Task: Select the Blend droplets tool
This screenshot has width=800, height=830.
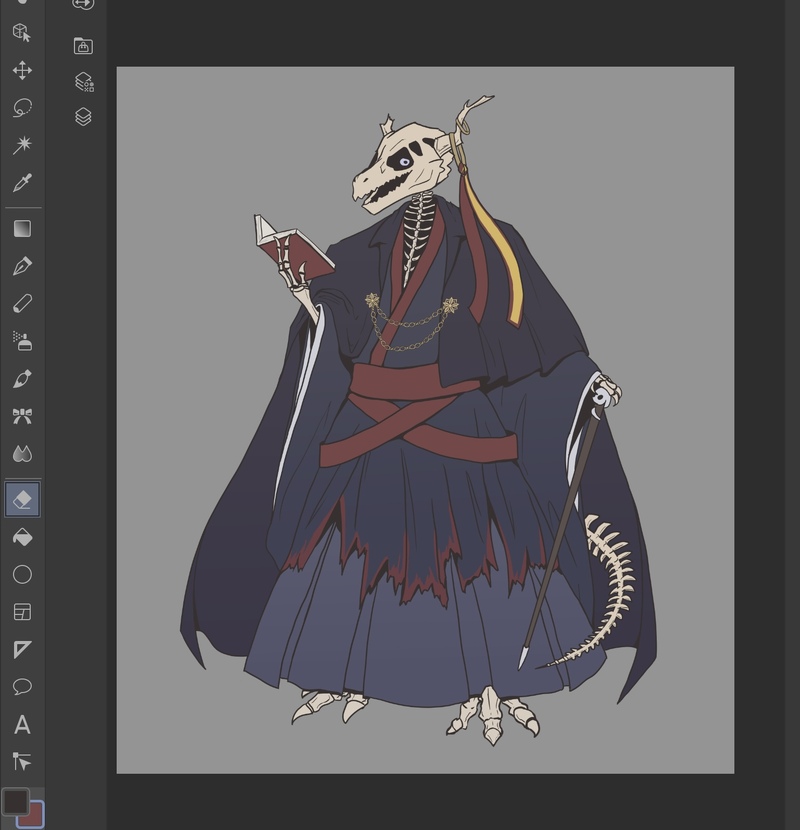Action: 22,454
